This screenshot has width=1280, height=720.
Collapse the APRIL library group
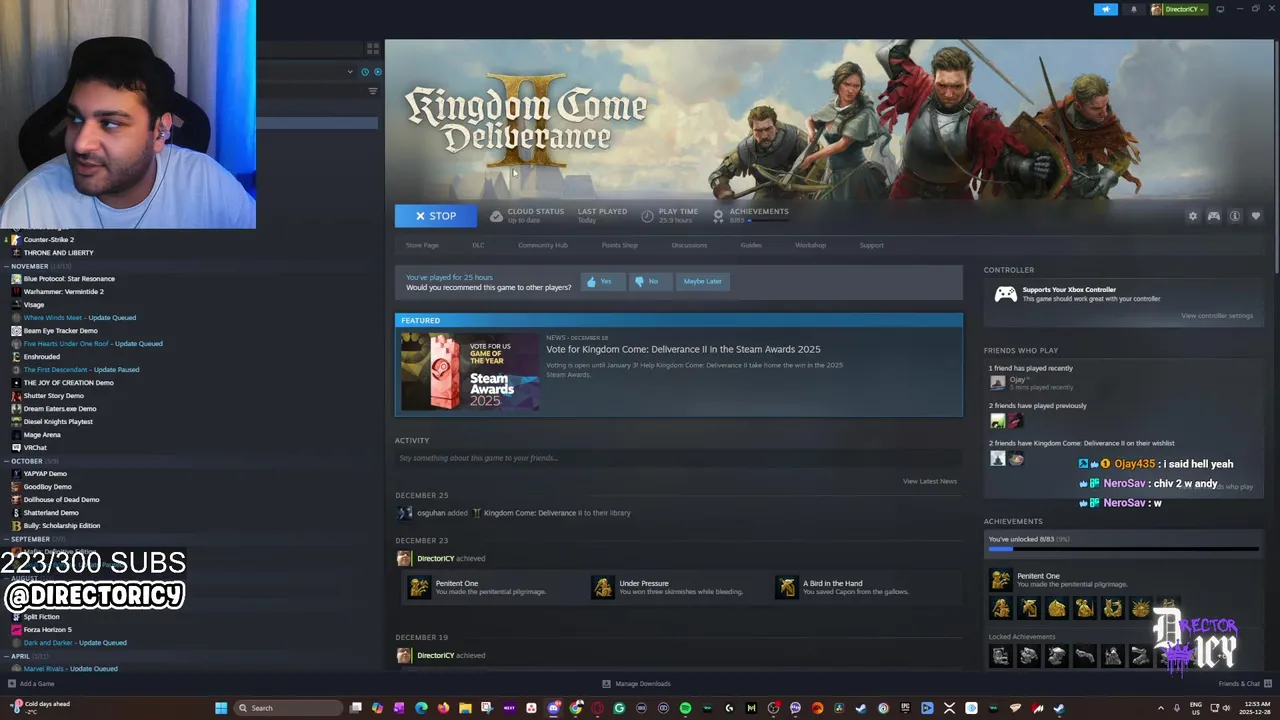coord(7,656)
